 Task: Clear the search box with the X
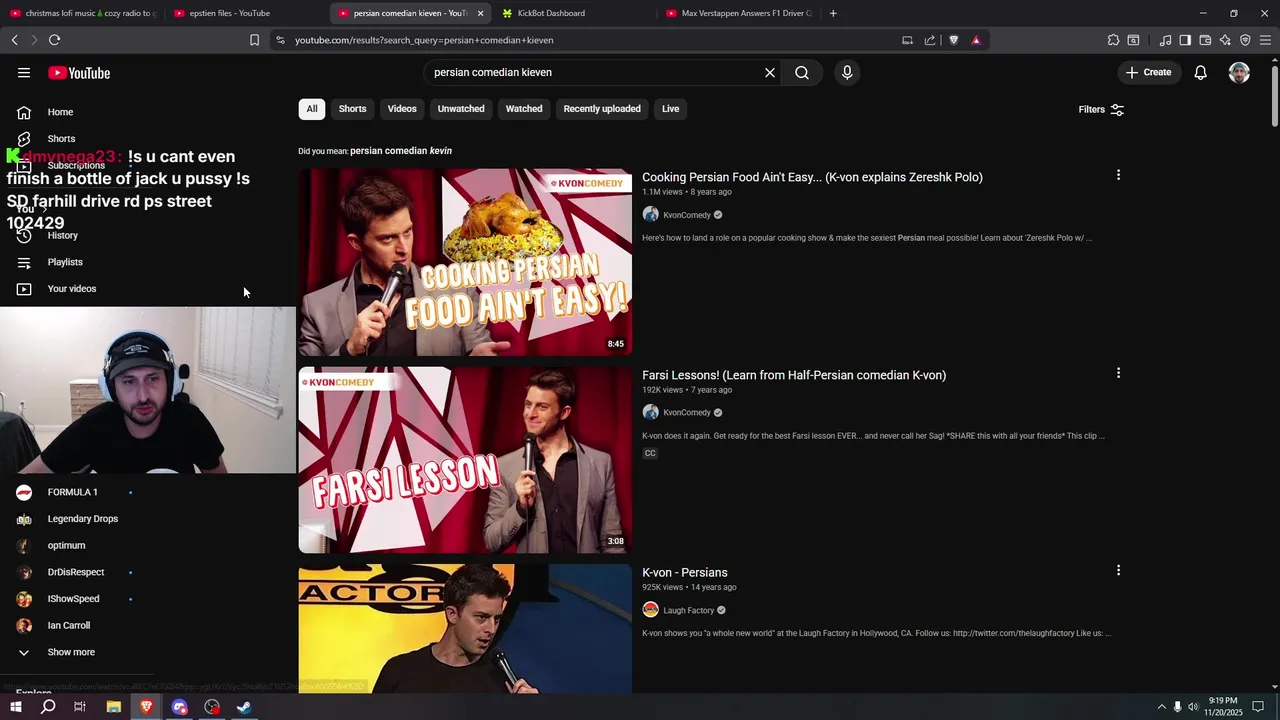[x=770, y=73]
